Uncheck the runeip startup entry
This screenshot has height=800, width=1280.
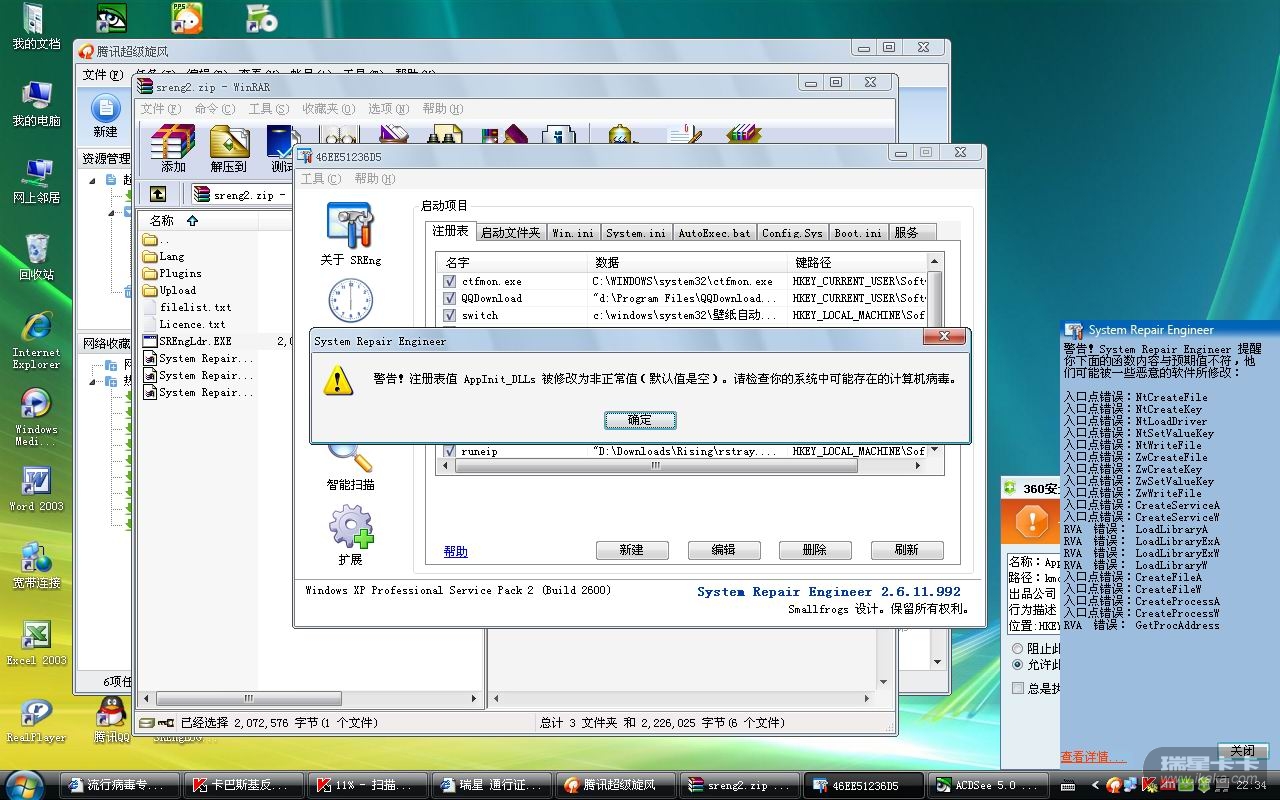point(449,451)
